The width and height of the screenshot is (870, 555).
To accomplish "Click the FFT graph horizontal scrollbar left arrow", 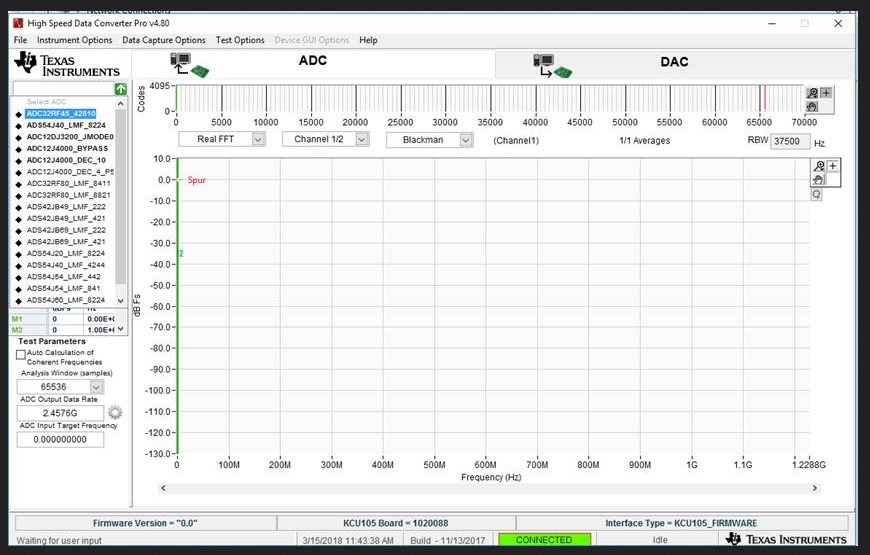I will [163, 488].
